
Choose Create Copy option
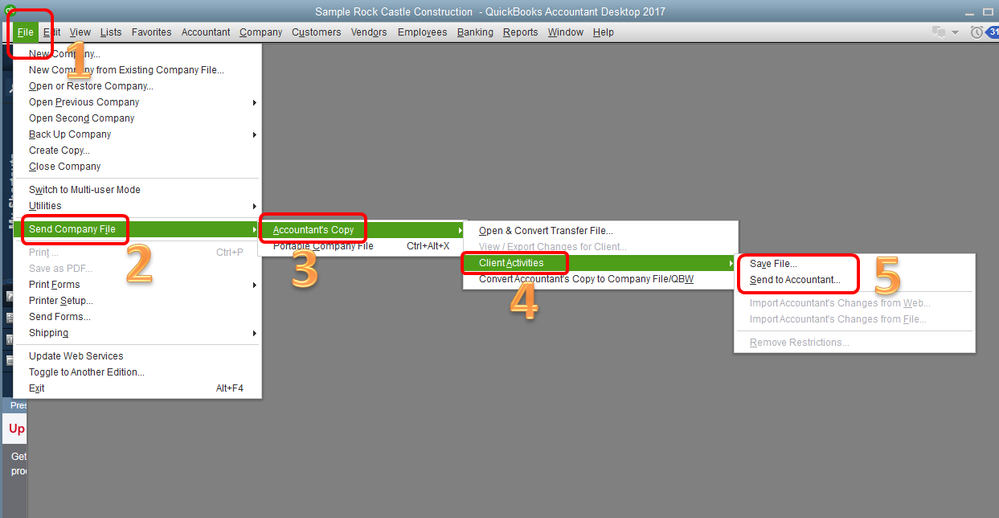pyautogui.click(x=59, y=150)
